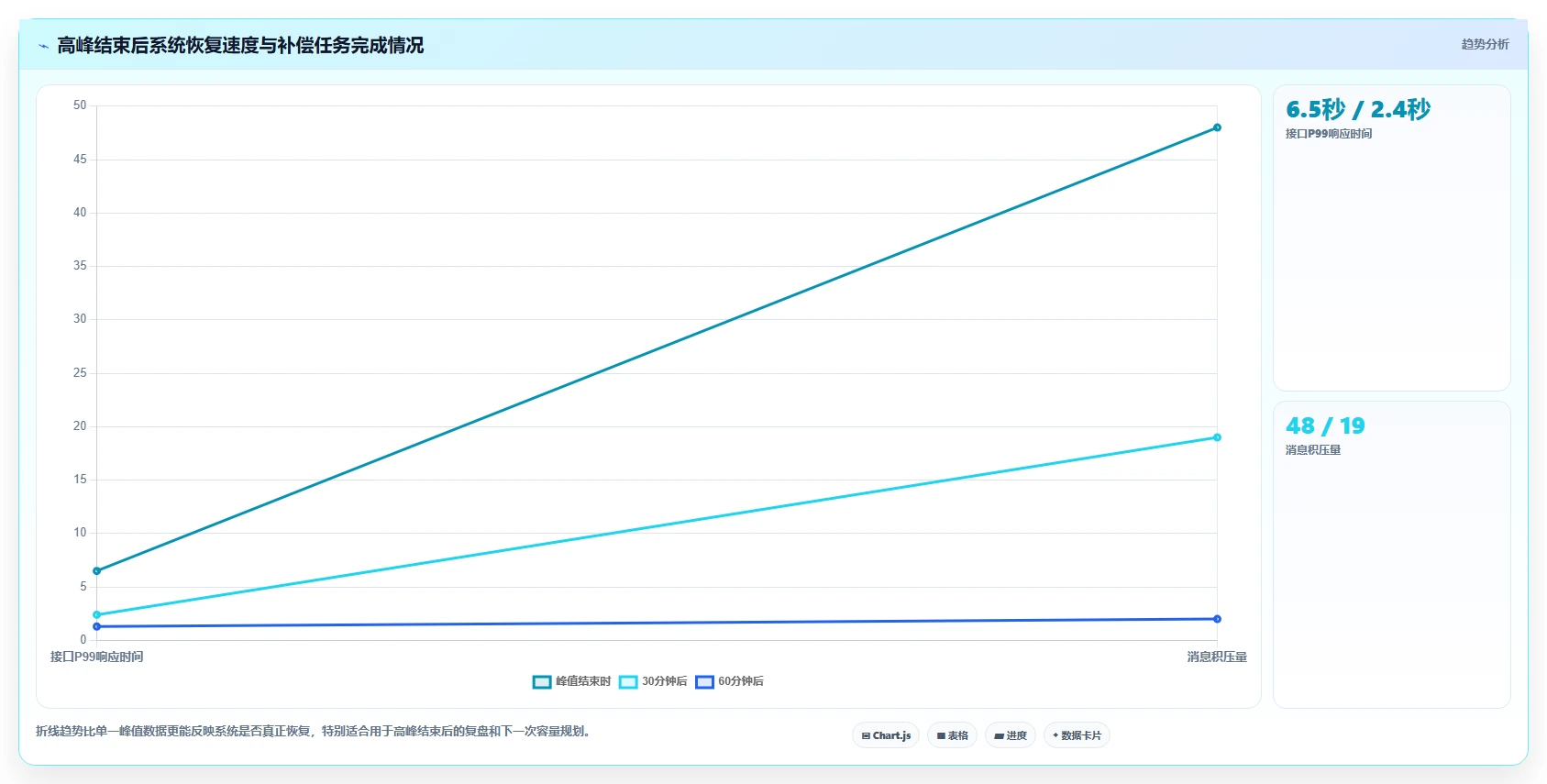Select the 数据卡片 tag
This screenshot has width=1547, height=784.
(x=1077, y=735)
